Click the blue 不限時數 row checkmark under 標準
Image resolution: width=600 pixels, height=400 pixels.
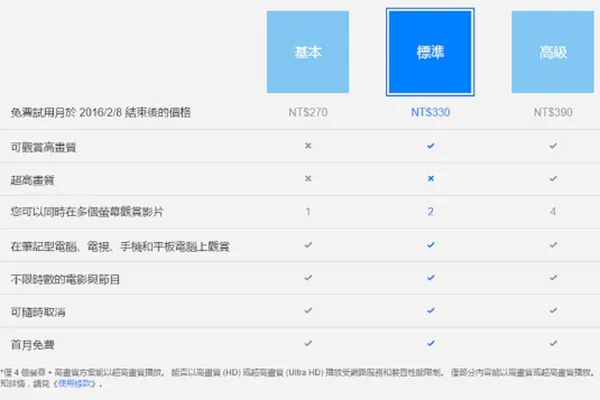[x=430, y=278]
